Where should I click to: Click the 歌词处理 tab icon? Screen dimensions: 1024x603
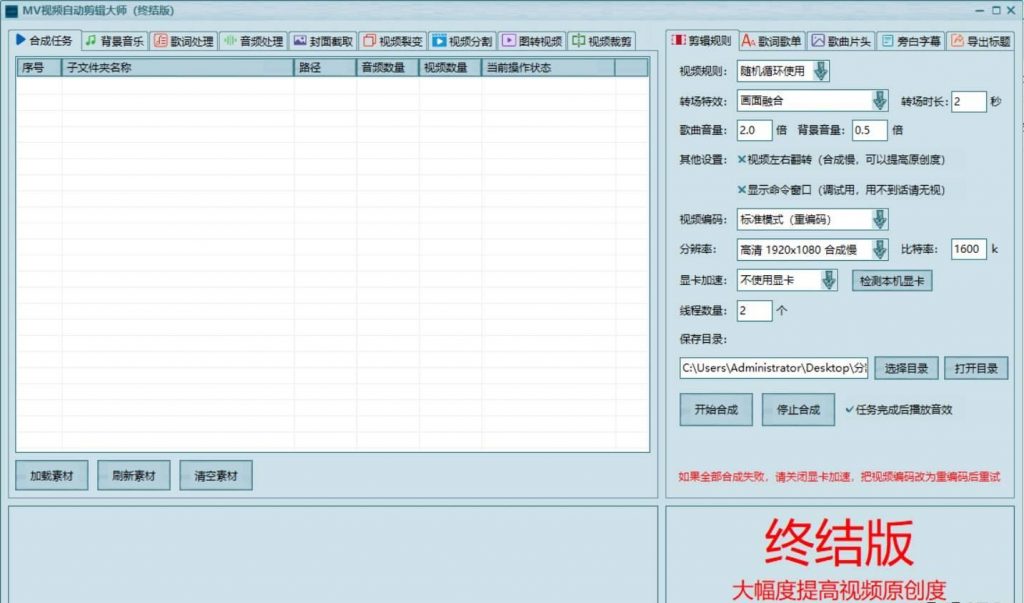[160, 41]
